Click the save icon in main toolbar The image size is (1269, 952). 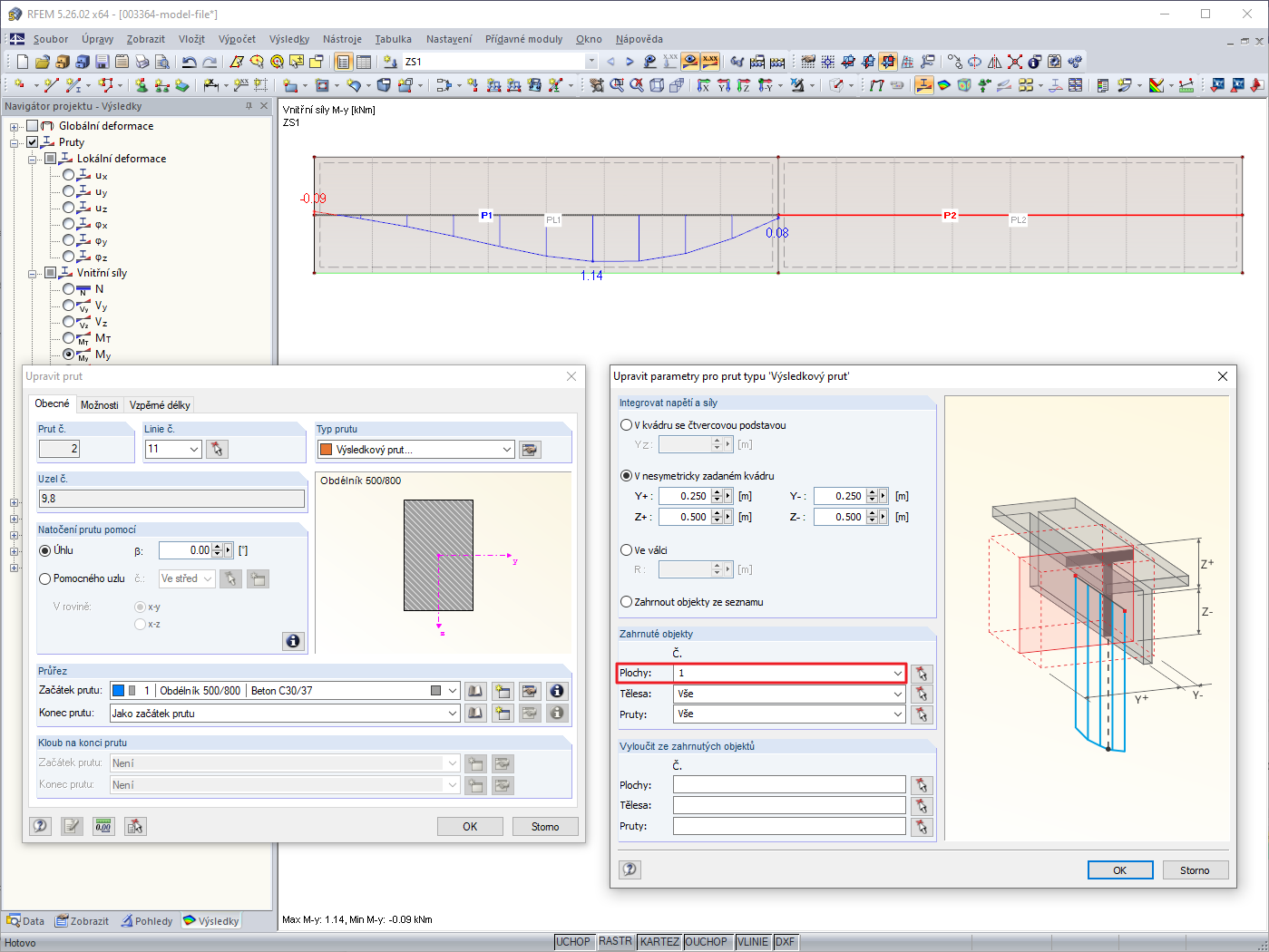tap(102, 62)
